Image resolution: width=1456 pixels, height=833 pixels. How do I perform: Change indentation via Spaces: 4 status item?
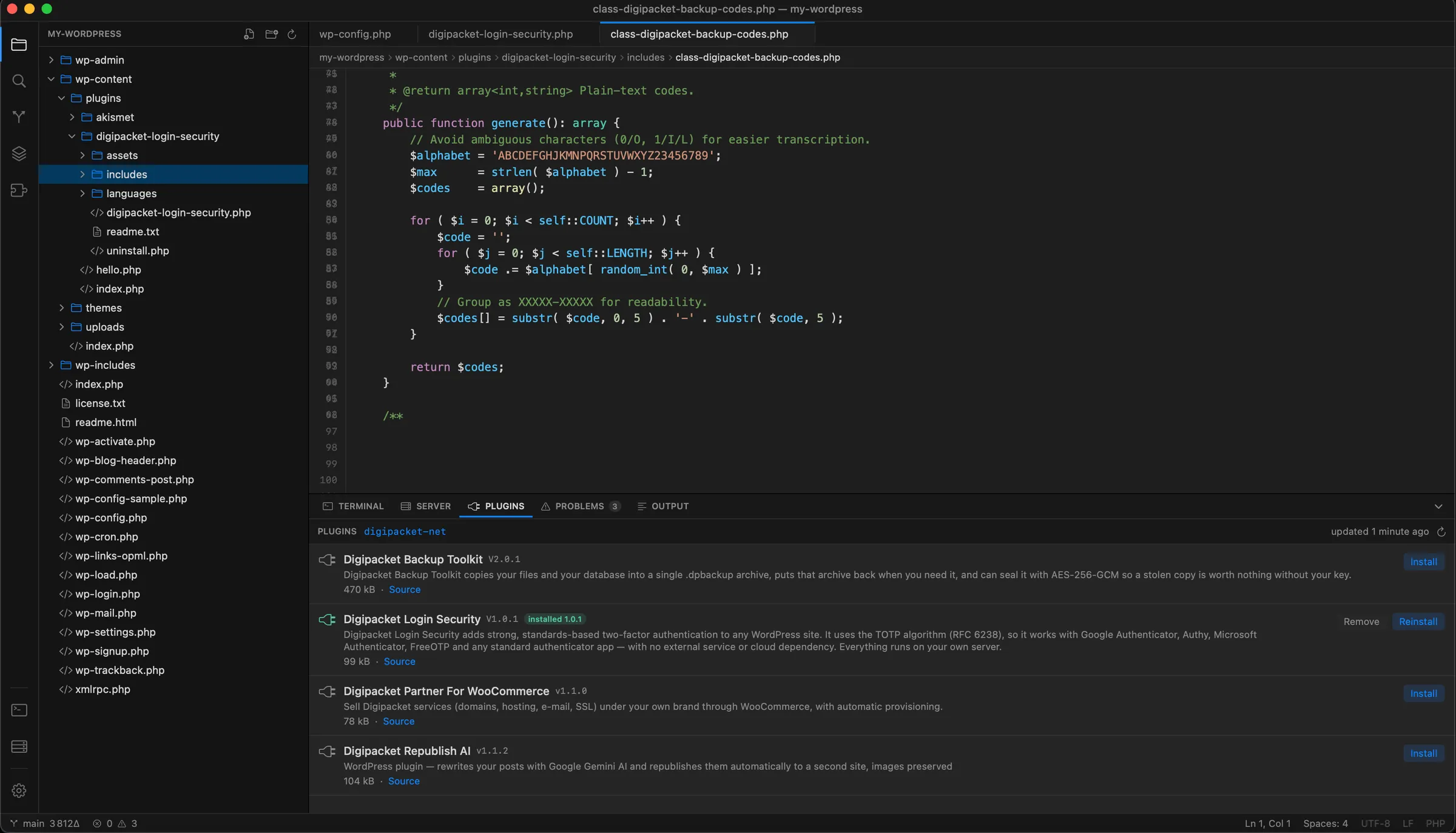coord(1326,823)
